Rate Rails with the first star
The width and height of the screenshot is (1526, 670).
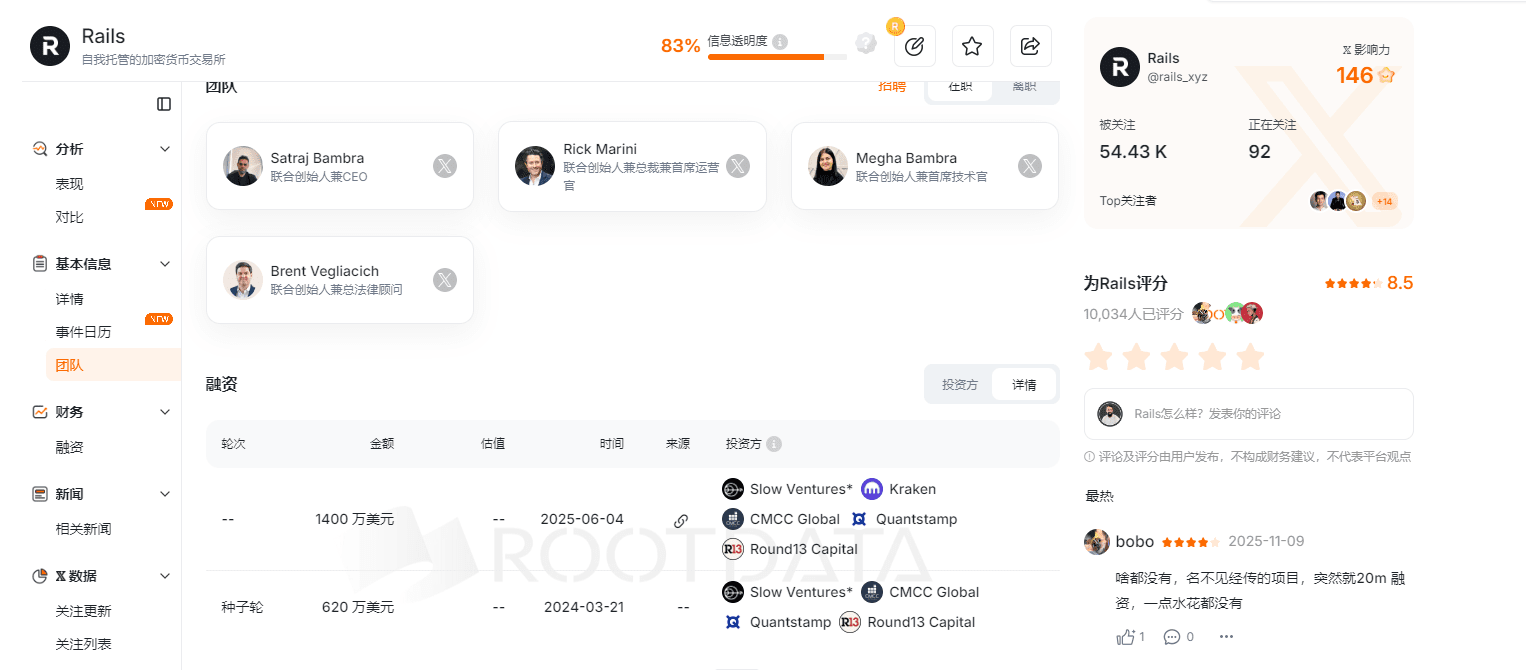[1098, 356]
